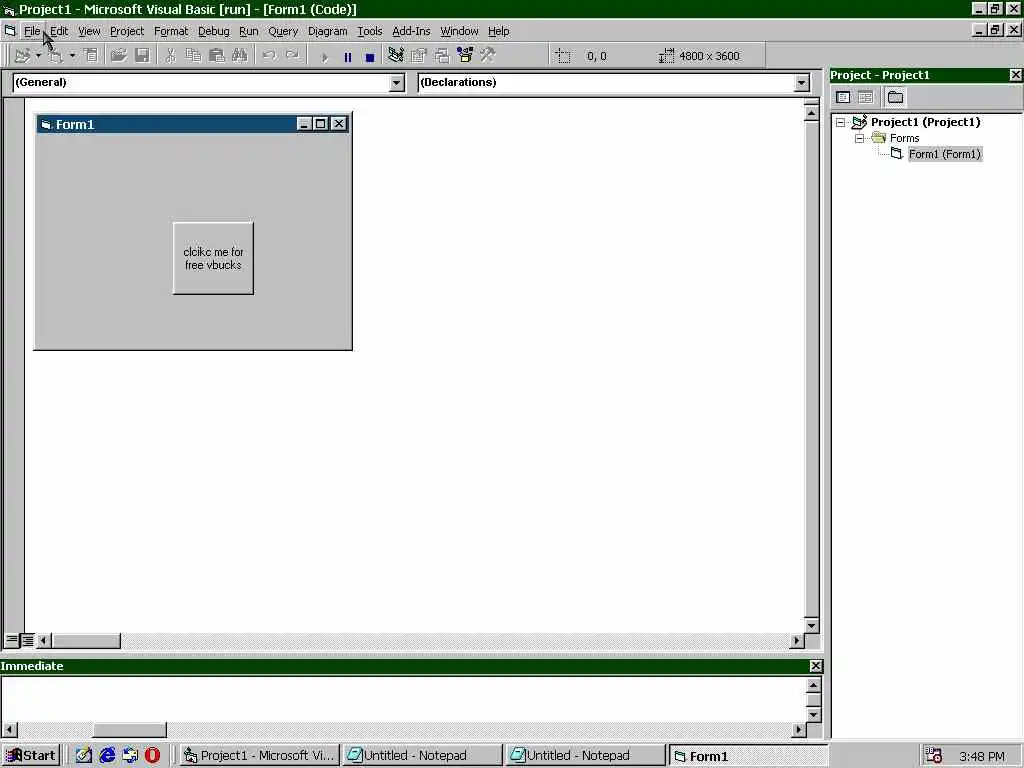Open the Project menu
Screen dimensions: 1024x768
coord(127,31)
